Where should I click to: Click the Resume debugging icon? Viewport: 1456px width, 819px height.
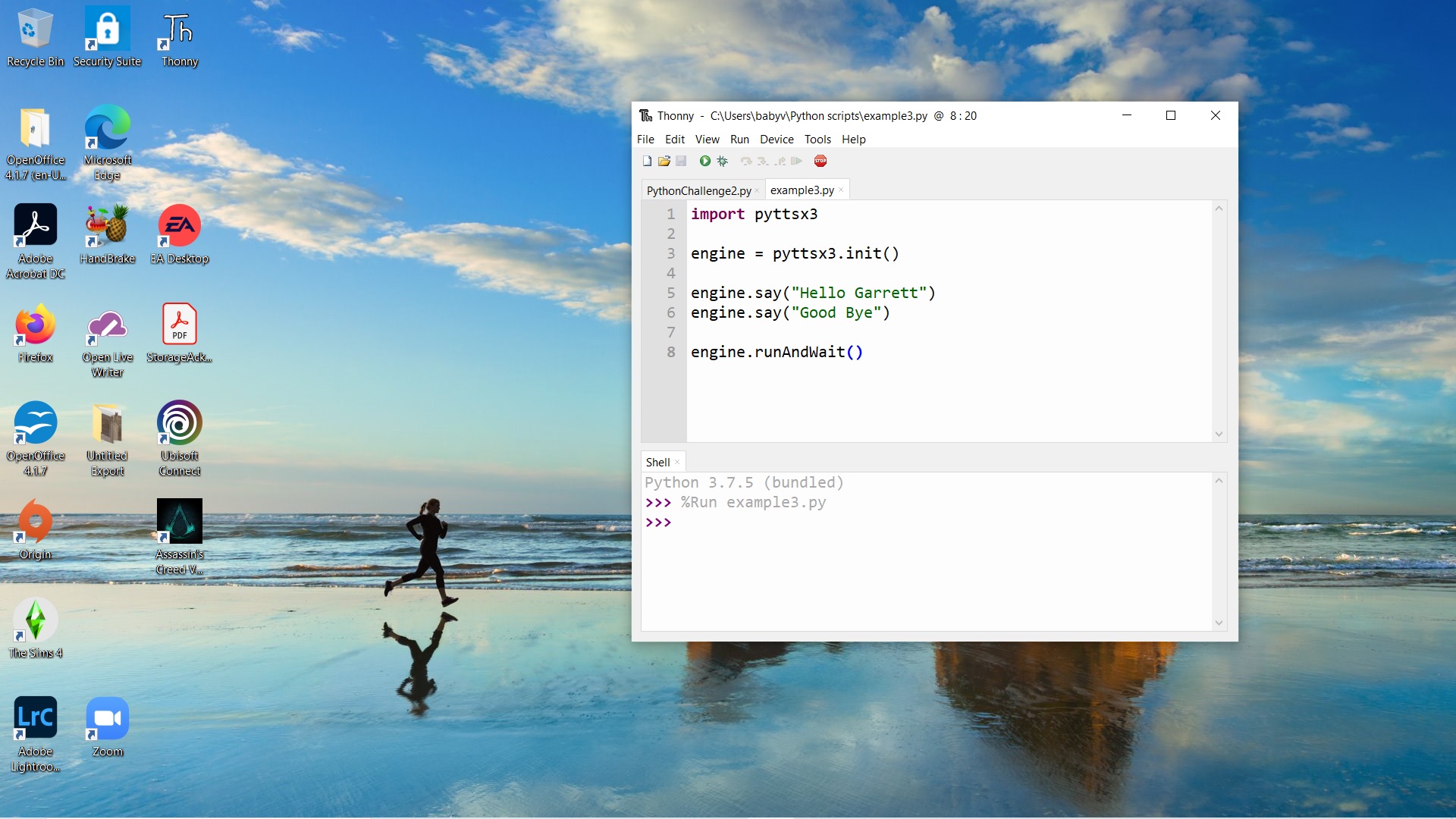(796, 161)
